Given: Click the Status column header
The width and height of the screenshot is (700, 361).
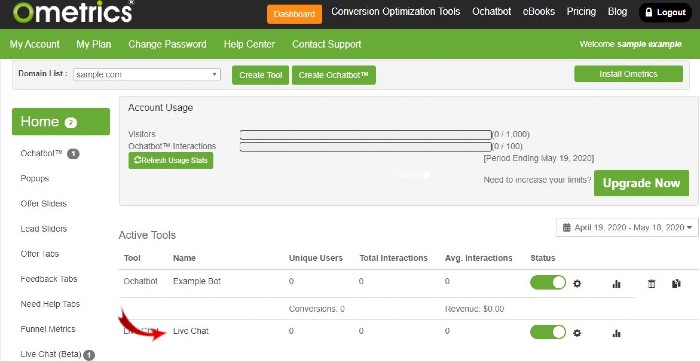Looking at the screenshot, I should pyautogui.click(x=543, y=258).
